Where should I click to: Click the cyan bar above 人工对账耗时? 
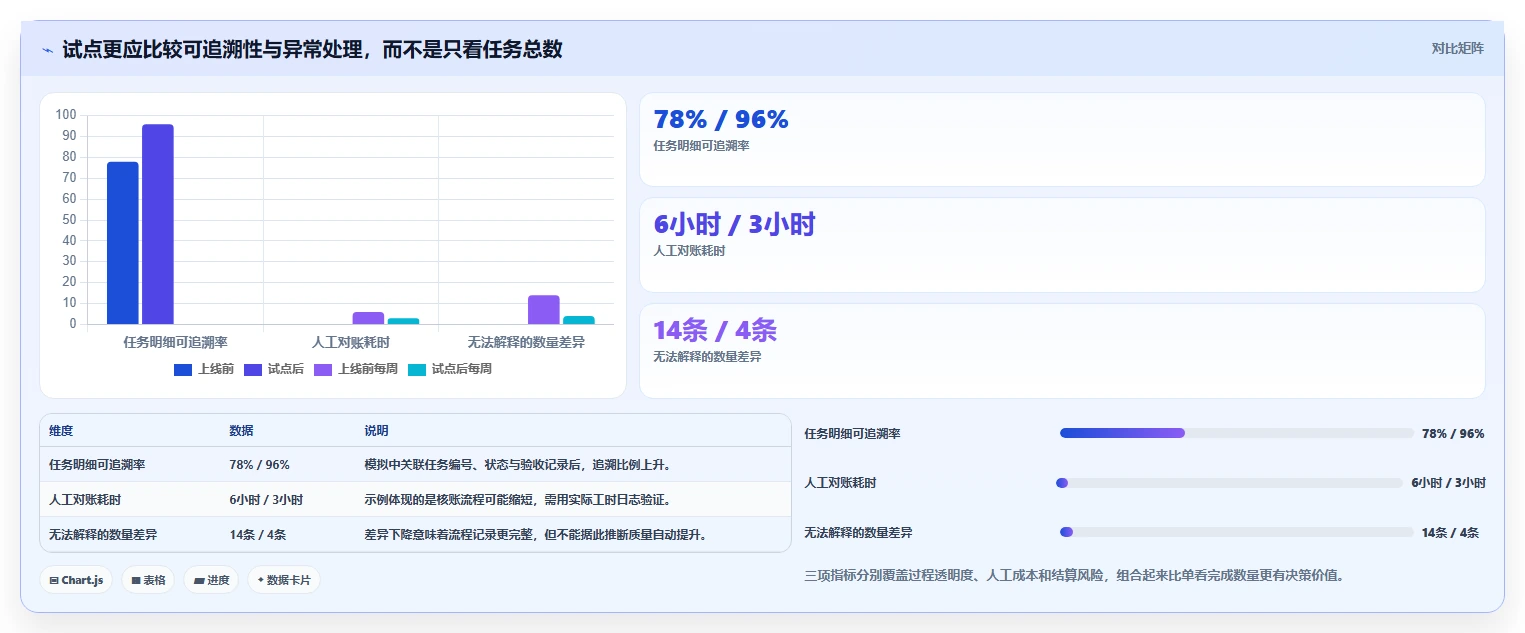[x=403, y=321]
